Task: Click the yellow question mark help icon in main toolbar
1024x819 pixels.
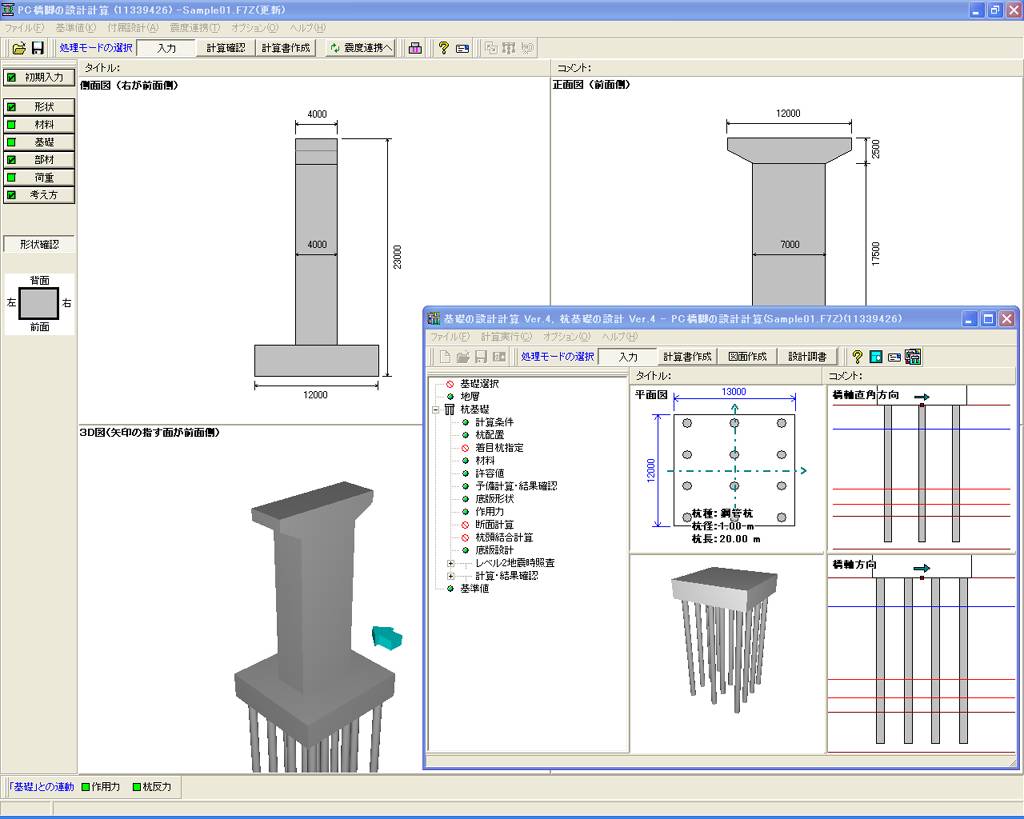Action: (x=443, y=48)
